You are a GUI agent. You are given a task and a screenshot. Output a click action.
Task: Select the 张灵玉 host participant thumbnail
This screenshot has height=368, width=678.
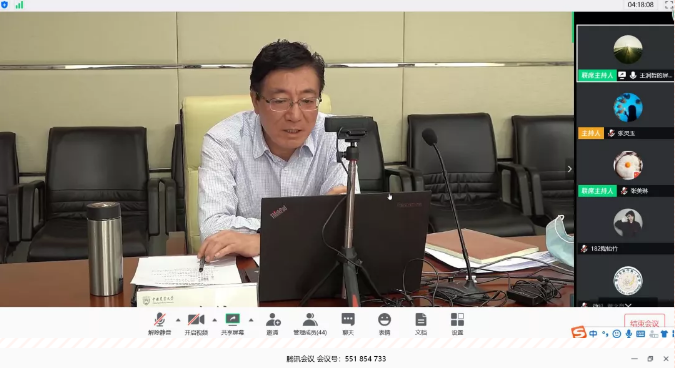click(x=626, y=111)
